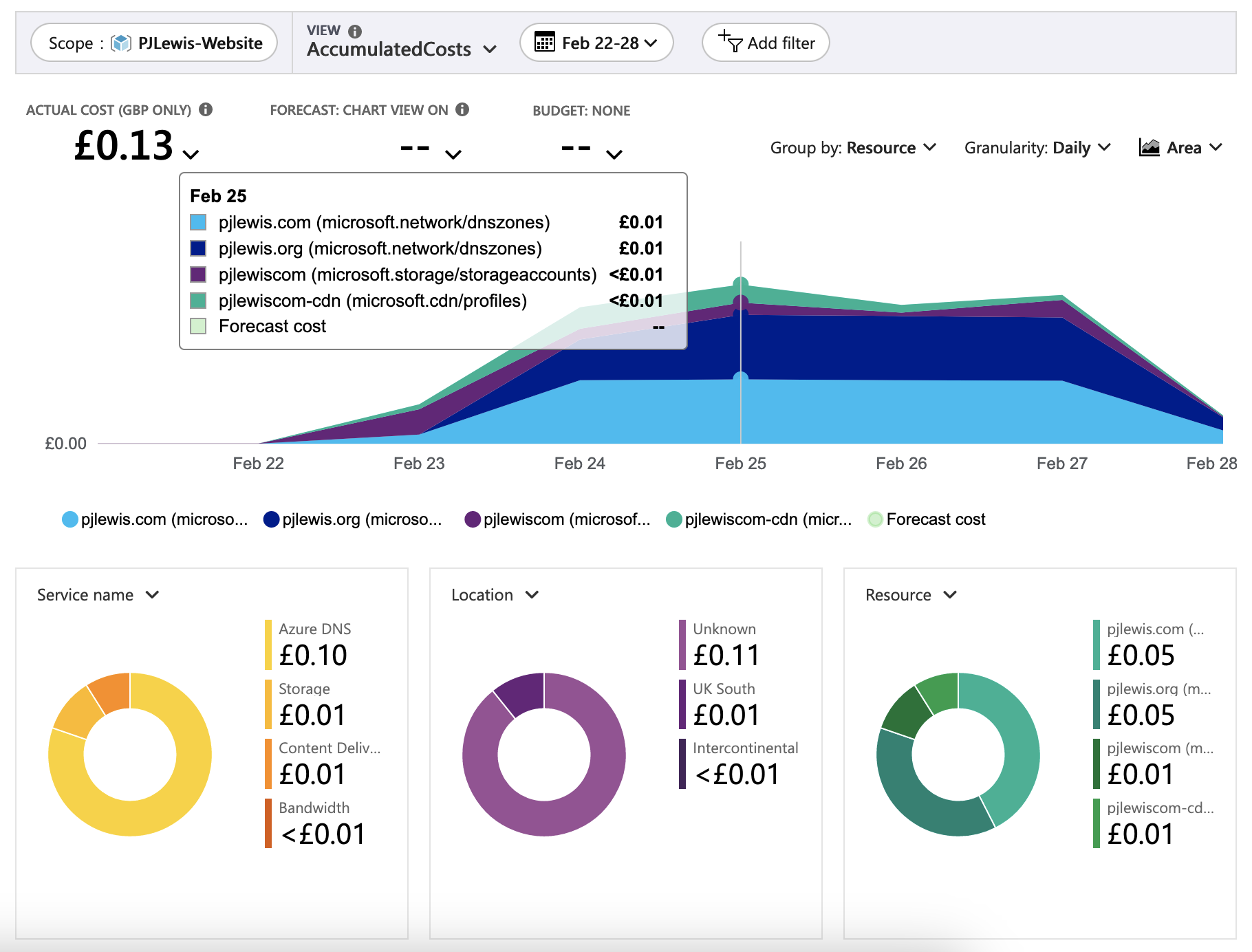Viewport: 1252px width, 952px height.
Task: Open the Feb 22-28 date range picker
Action: coord(596,43)
